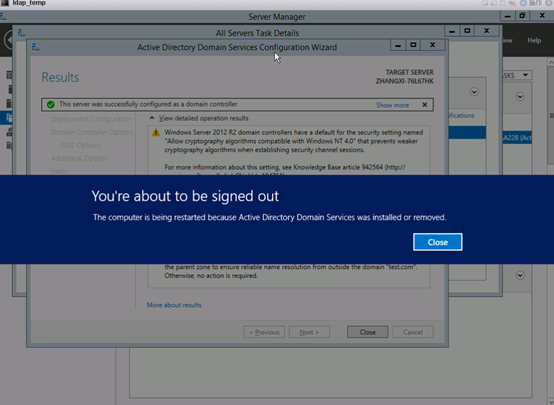Click Close on the sign-out banner

pos(437,242)
